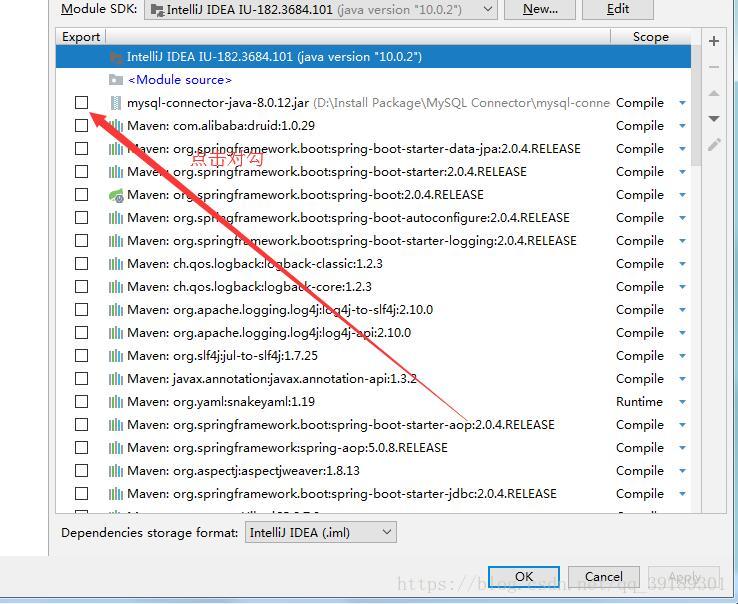Confirm with the OK button
Viewport: 738px width, 604px height.
pos(523,577)
